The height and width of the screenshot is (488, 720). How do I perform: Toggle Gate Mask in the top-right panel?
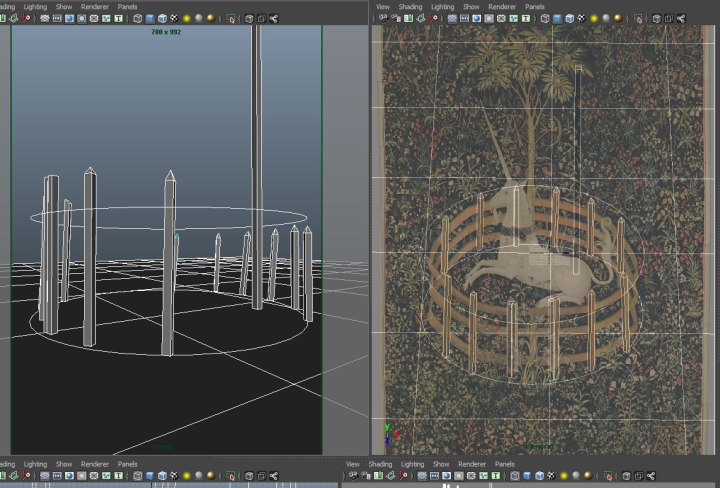[489, 18]
